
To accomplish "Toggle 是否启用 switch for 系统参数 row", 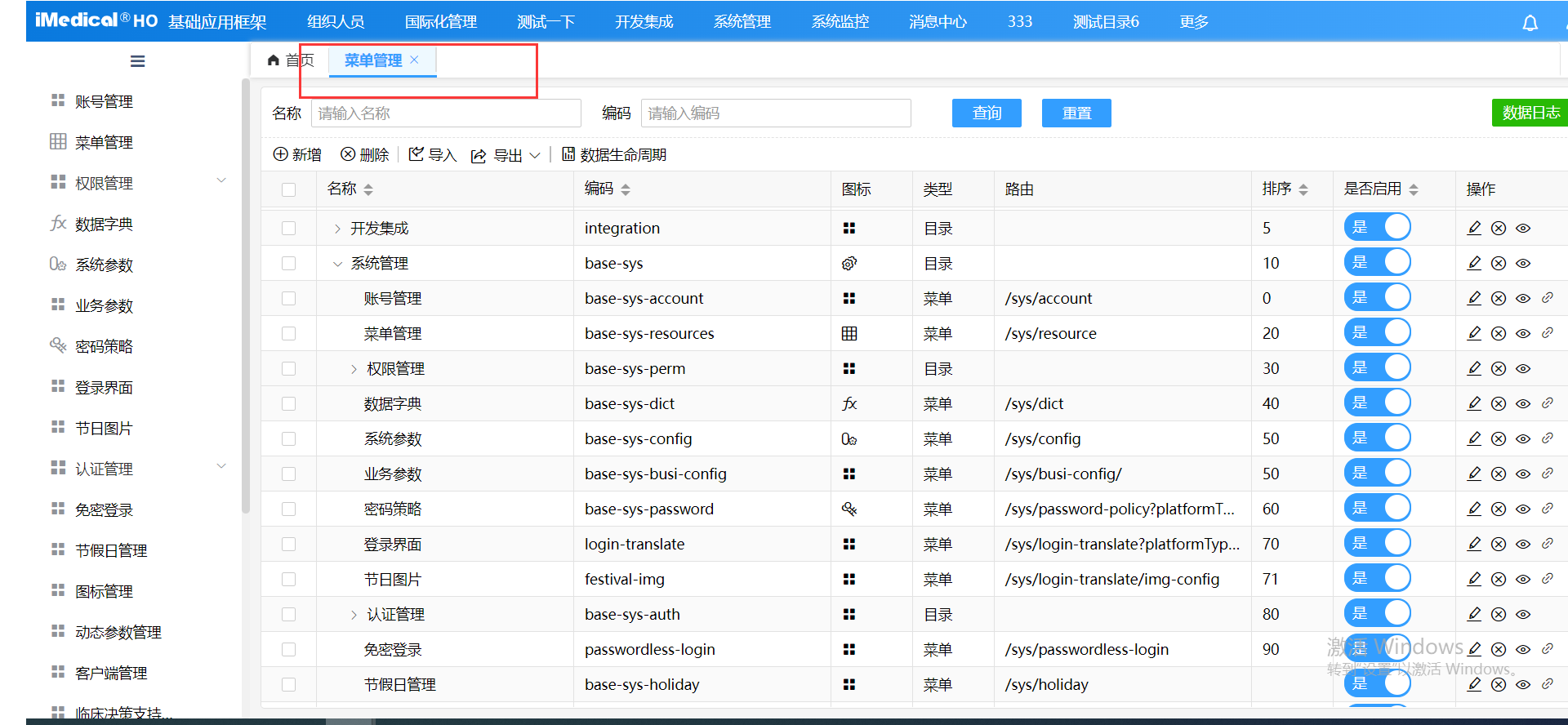I will pos(1378,438).
